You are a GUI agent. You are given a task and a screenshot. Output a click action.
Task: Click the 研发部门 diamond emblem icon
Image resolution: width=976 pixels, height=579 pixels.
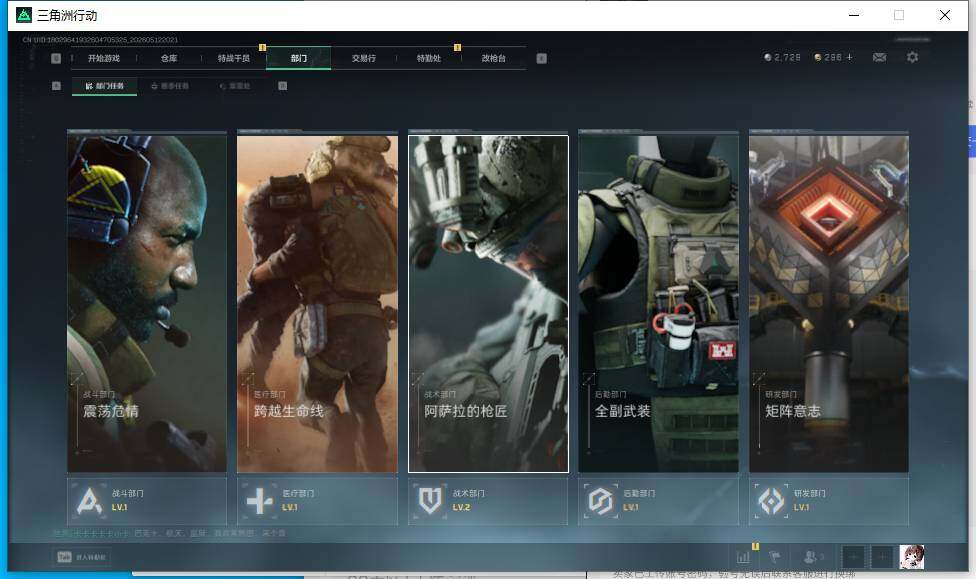(771, 501)
